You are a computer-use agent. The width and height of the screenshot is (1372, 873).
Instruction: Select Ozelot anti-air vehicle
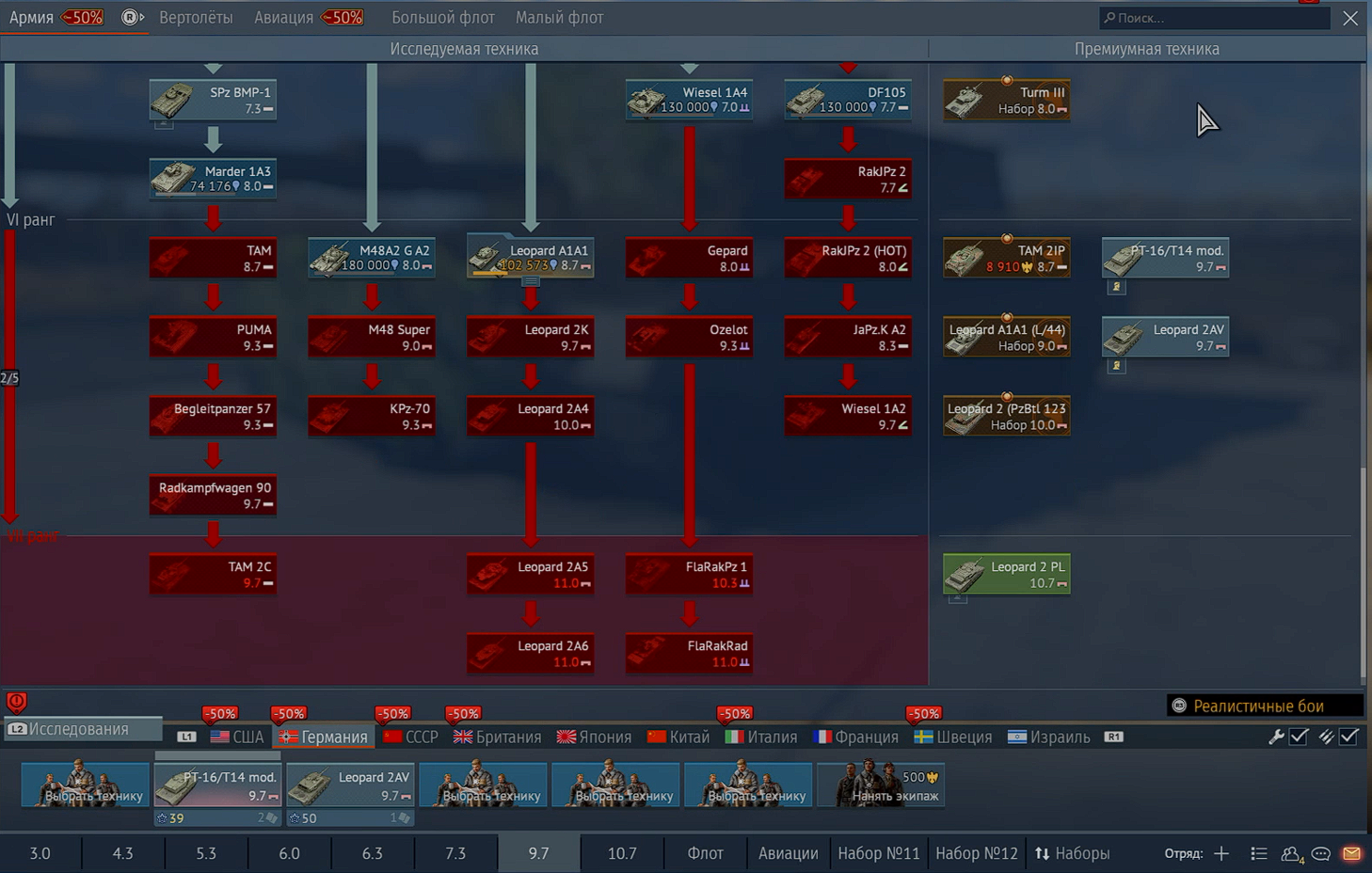(x=690, y=337)
